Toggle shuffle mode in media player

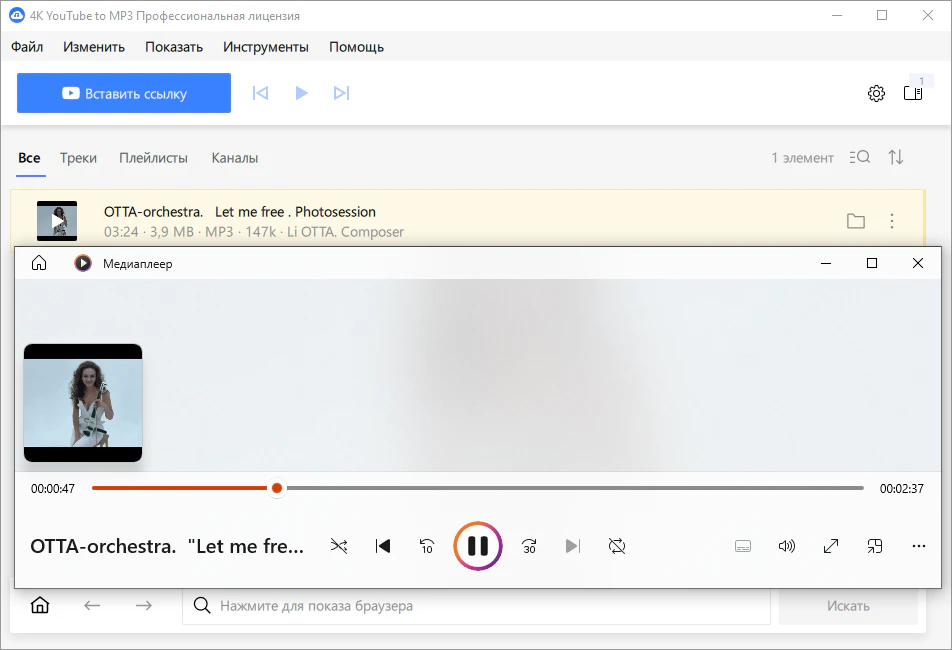pos(339,546)
